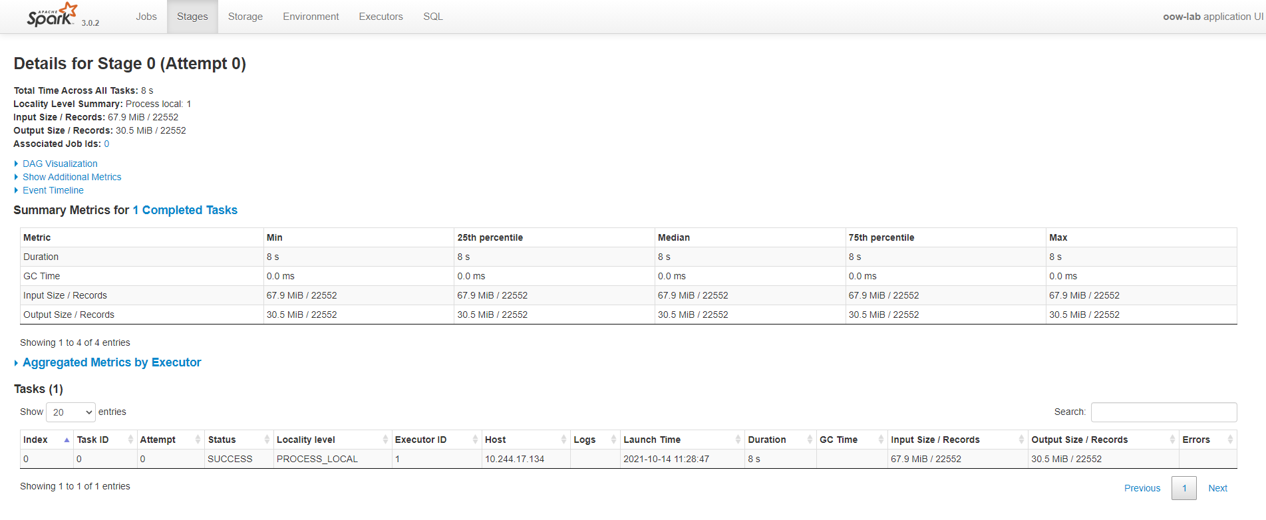Expand Aggregated Metrics by Executor
This screenshot has width=1266, height=520.
click(x=111, y=363)
